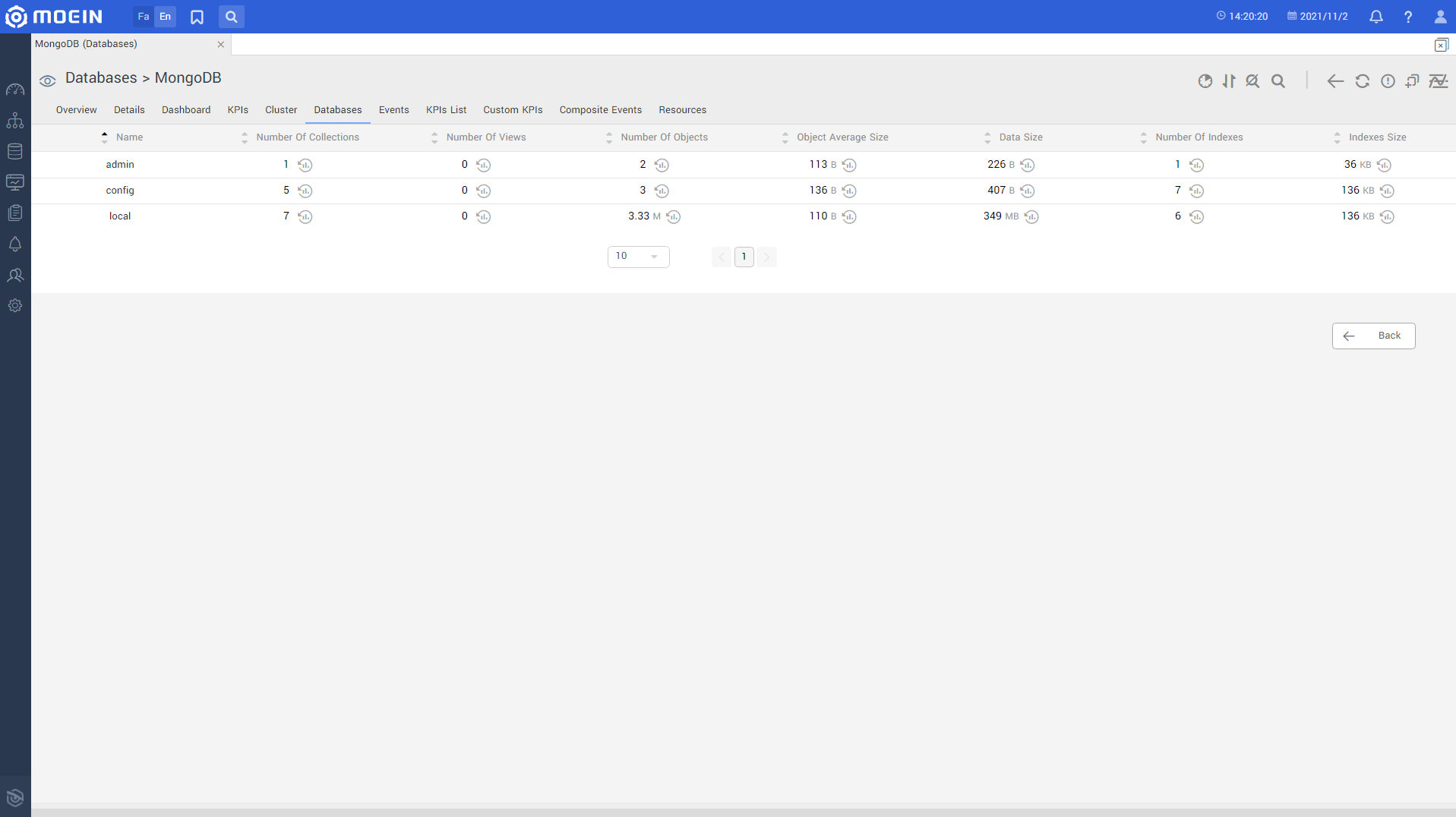Select the config database name

pos(120,191)
